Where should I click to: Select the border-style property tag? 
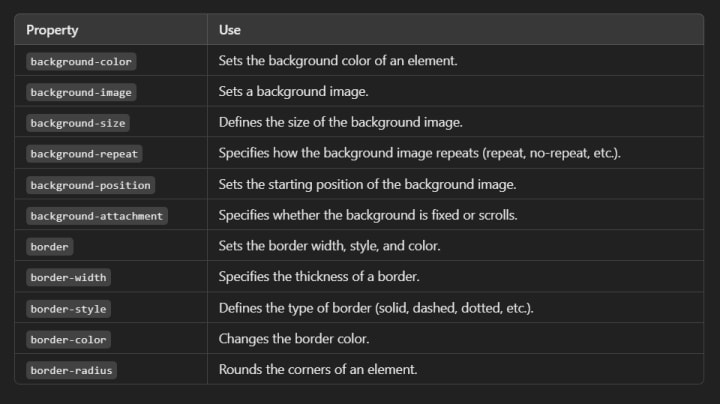(x=68, y=308)
